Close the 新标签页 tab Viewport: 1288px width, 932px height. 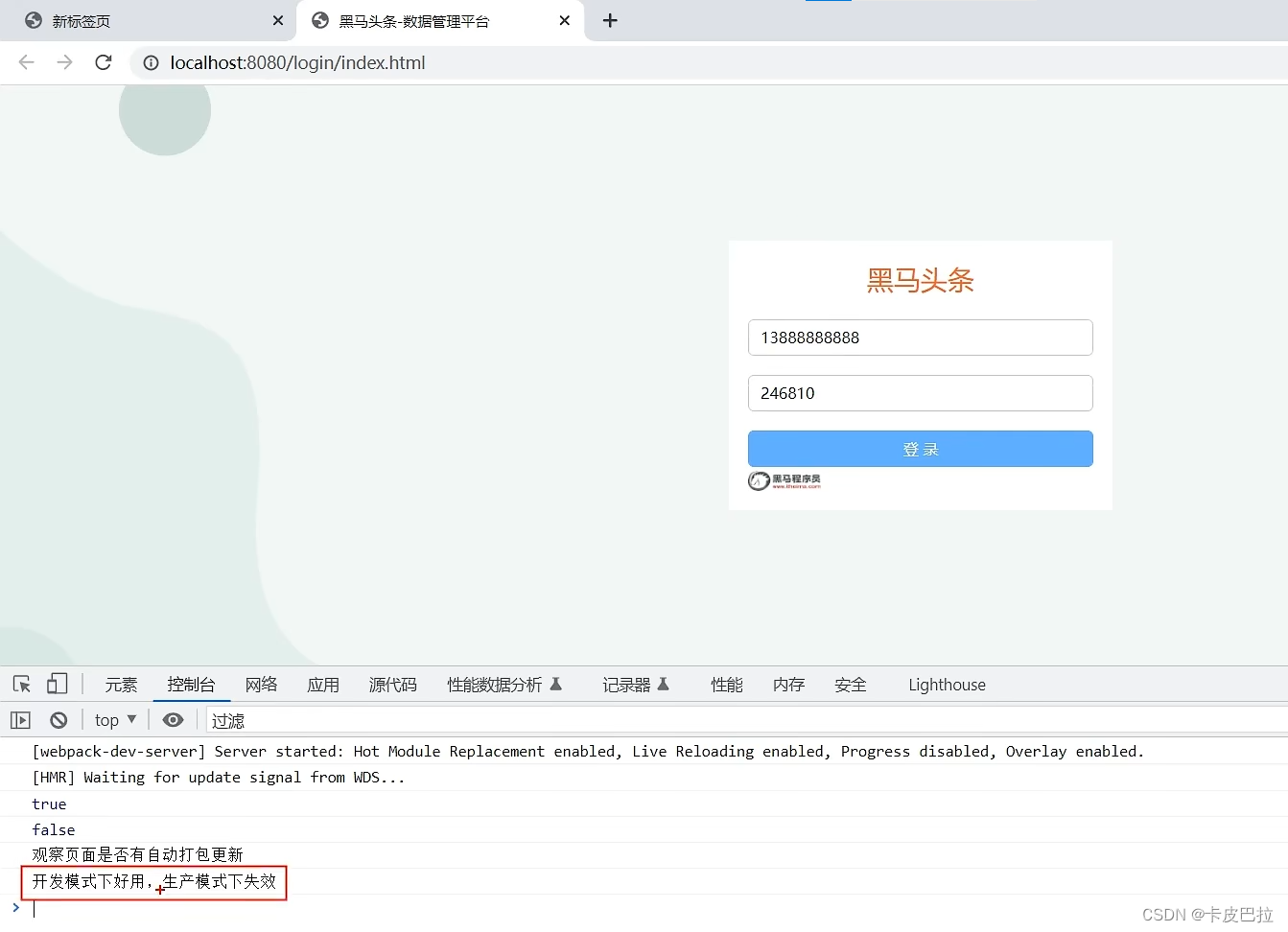[278, 20]
